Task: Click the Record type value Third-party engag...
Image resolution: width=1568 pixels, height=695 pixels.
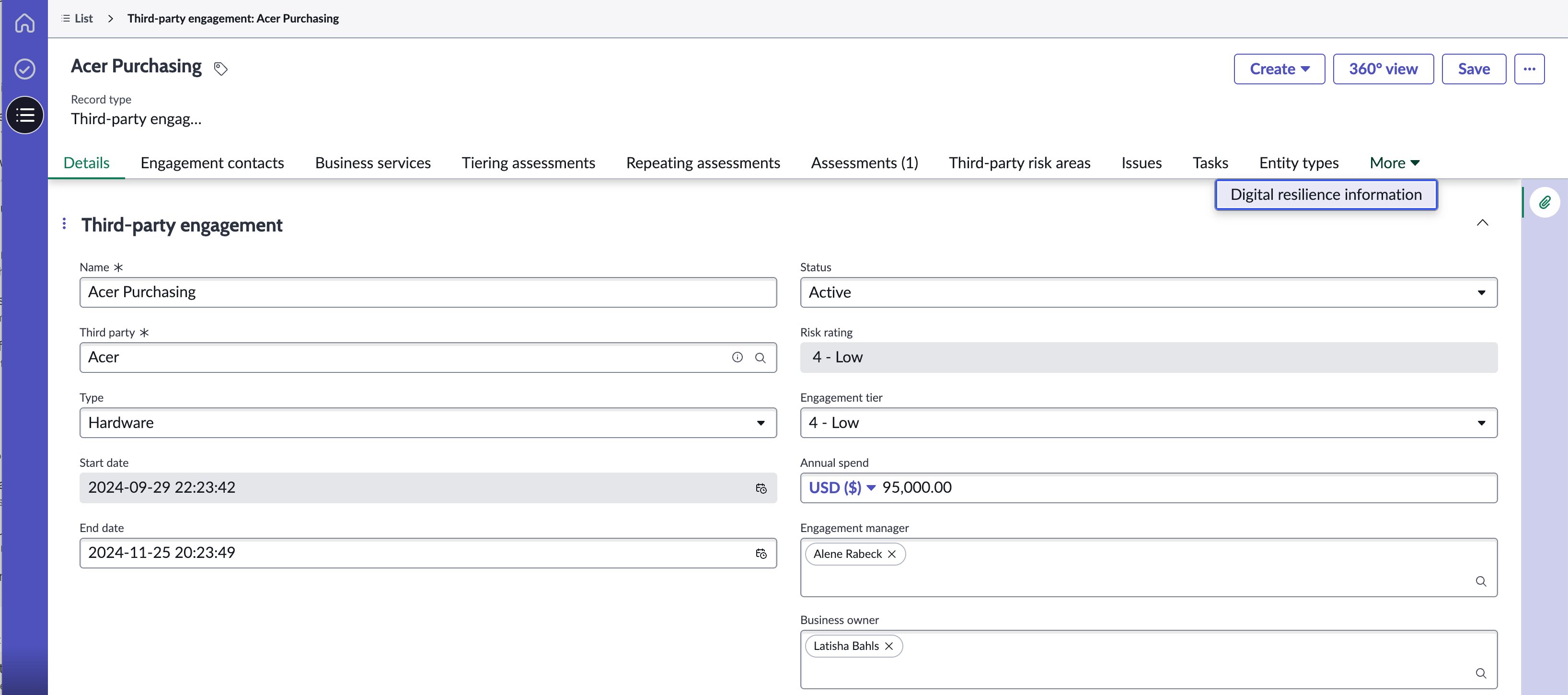Action: pos(136,119)
